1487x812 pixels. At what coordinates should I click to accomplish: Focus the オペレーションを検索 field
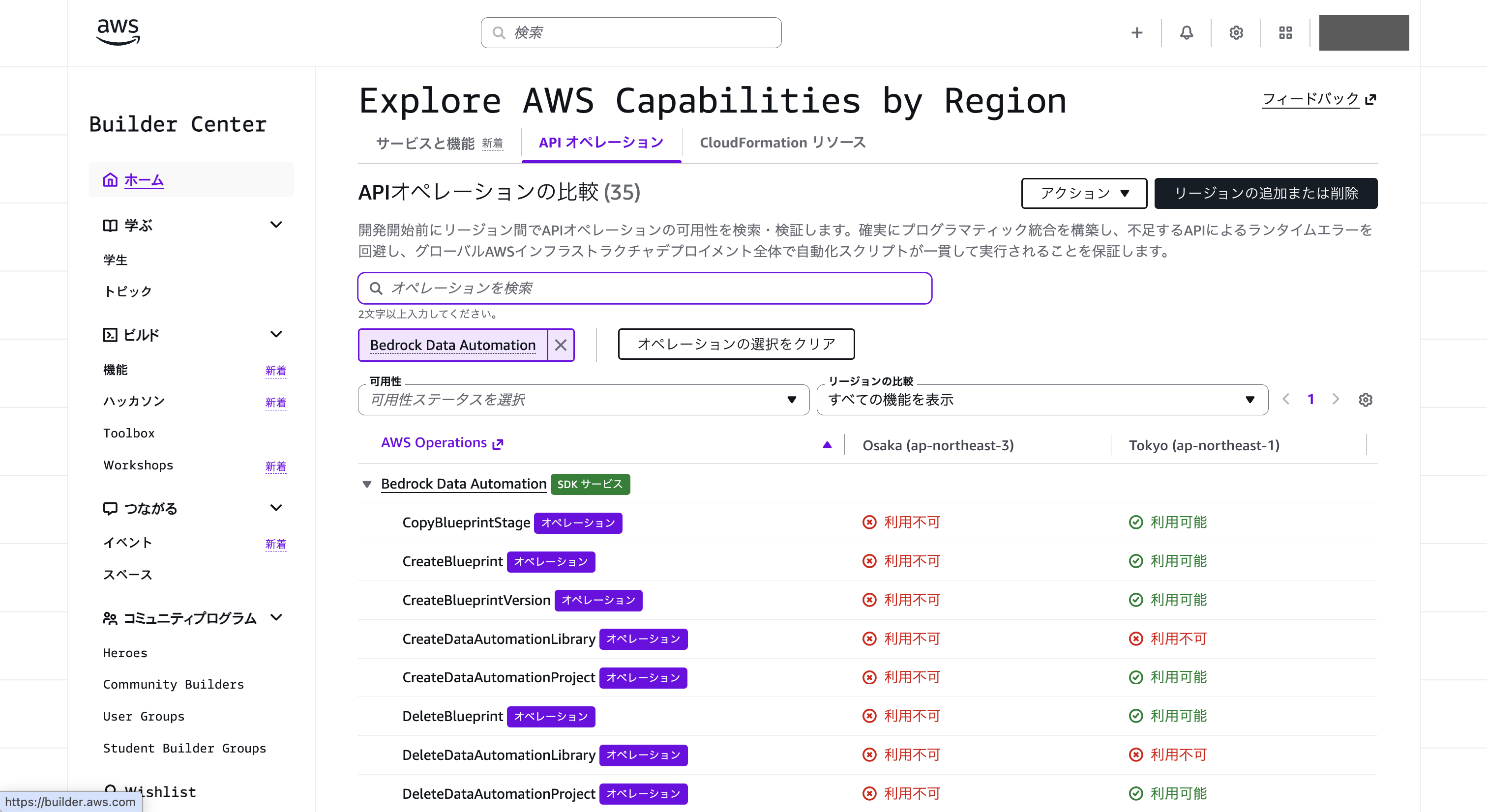pos(644,288)
